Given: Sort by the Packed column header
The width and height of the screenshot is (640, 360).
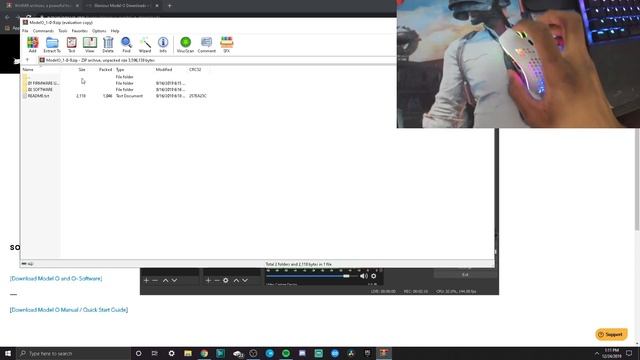Looking at the screenshot, I should click(105, 70).
